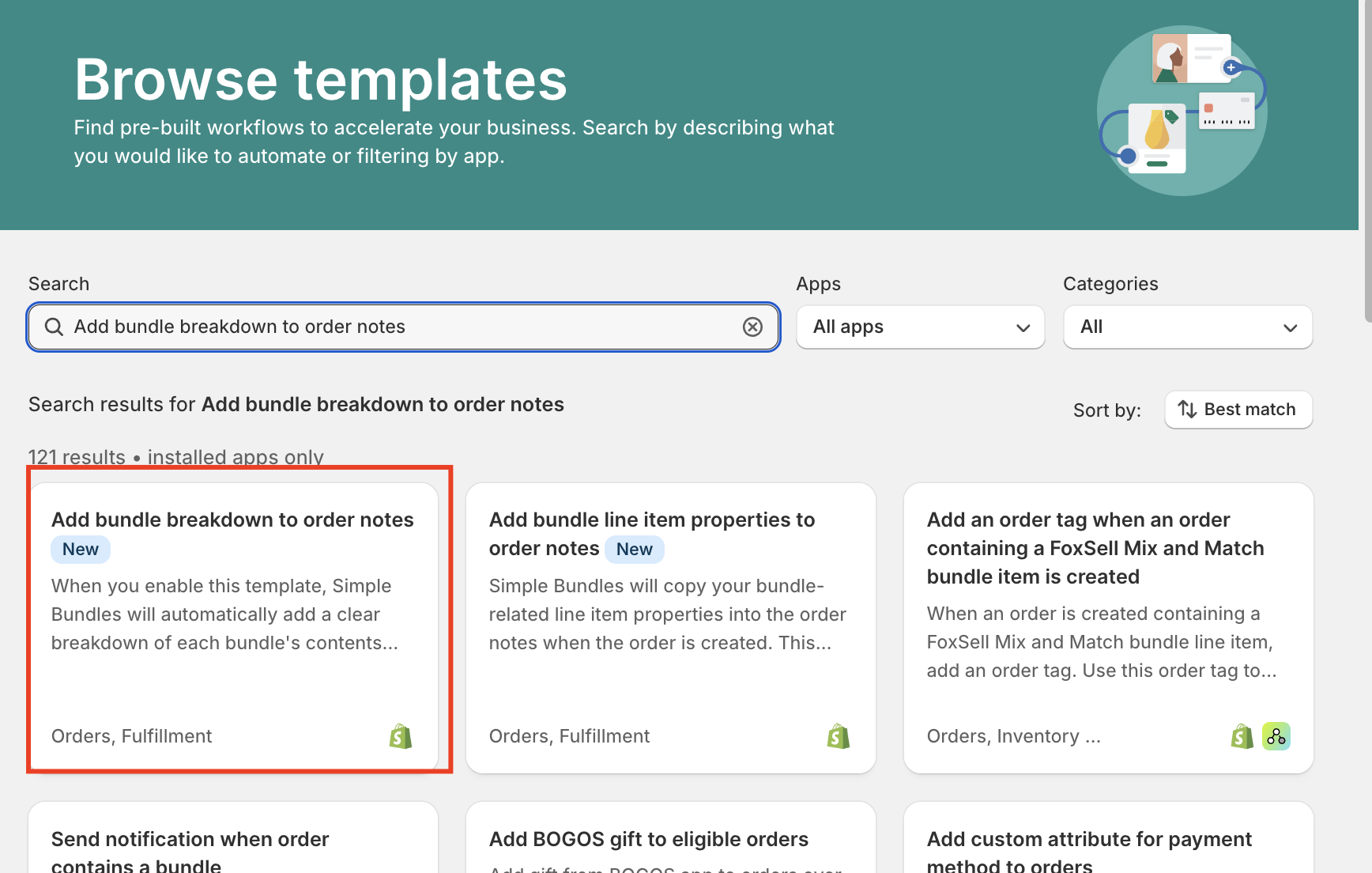Open Add BOGOS gift to eligible orders template
This screenshot has width=1372, height=873.
tap(671, 837)
